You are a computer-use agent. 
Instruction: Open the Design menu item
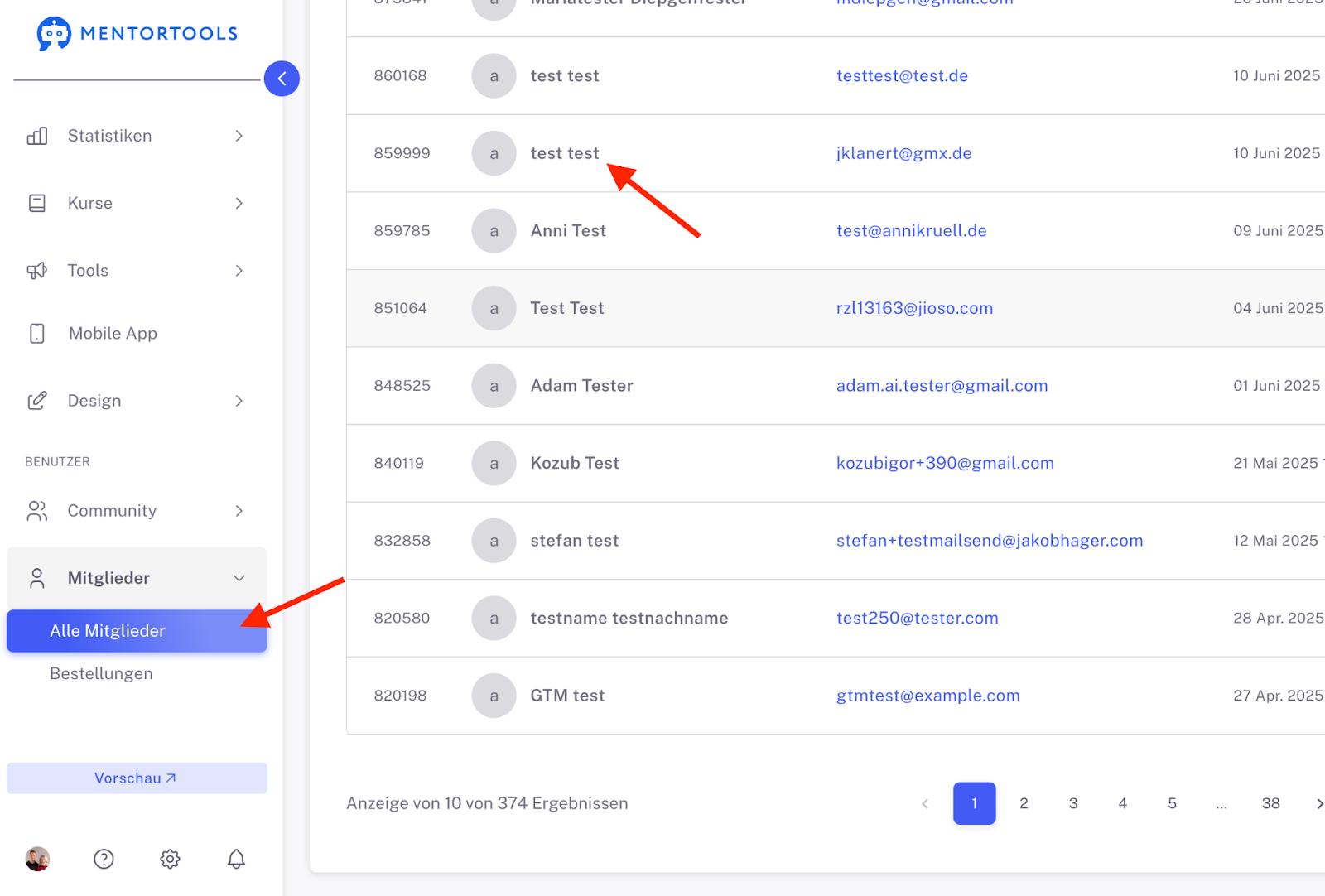tap(94, 401)
